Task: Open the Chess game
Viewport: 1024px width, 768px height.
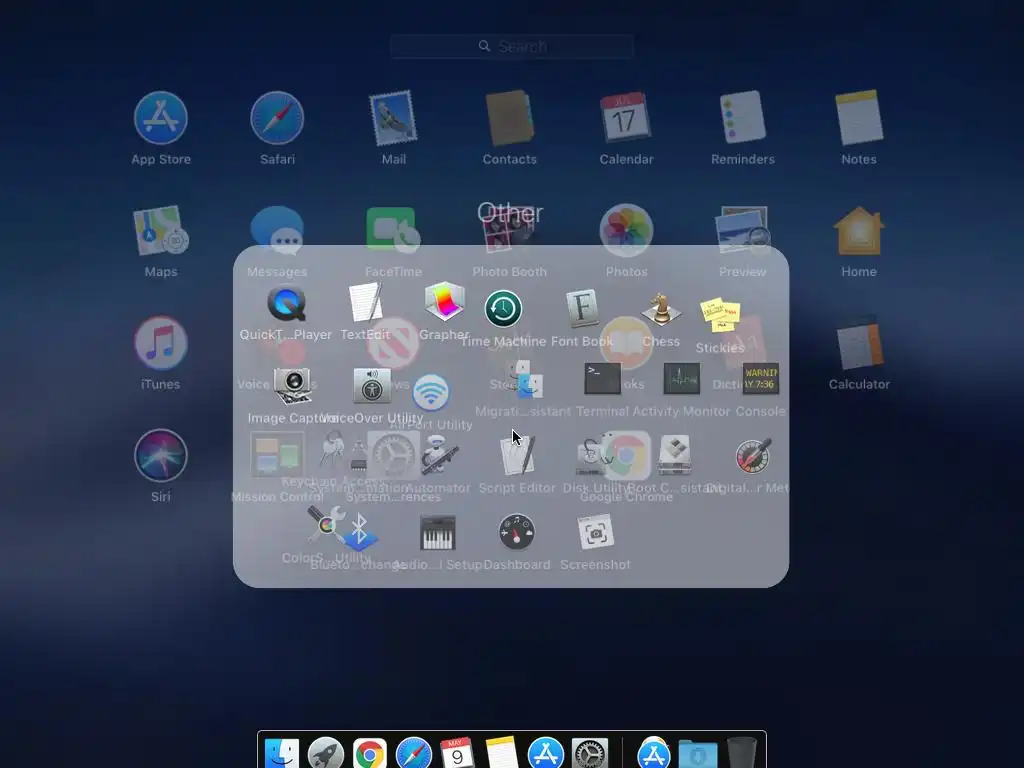Action: pyautogui.click(x=661, y=310)
